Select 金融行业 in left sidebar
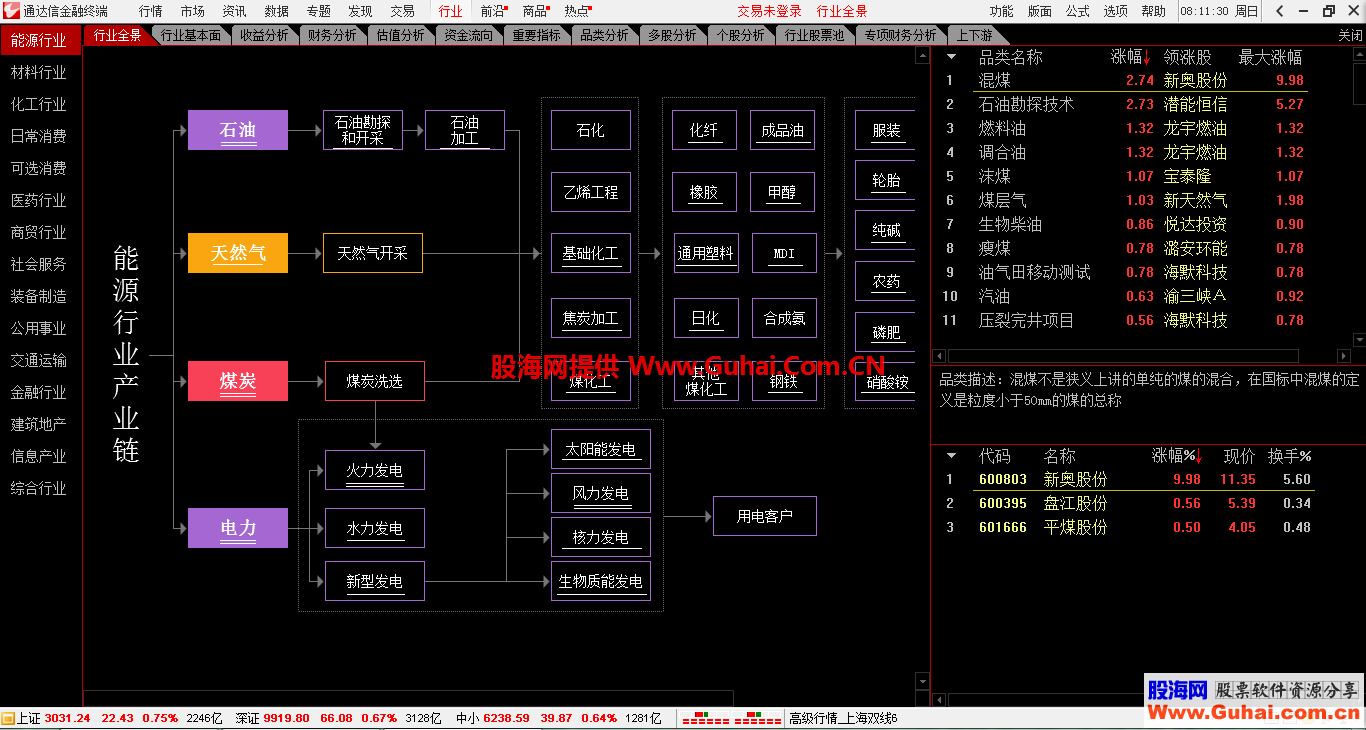This screenshot has height=730, width=1366. pyautogui.click(x=39, y=392)
